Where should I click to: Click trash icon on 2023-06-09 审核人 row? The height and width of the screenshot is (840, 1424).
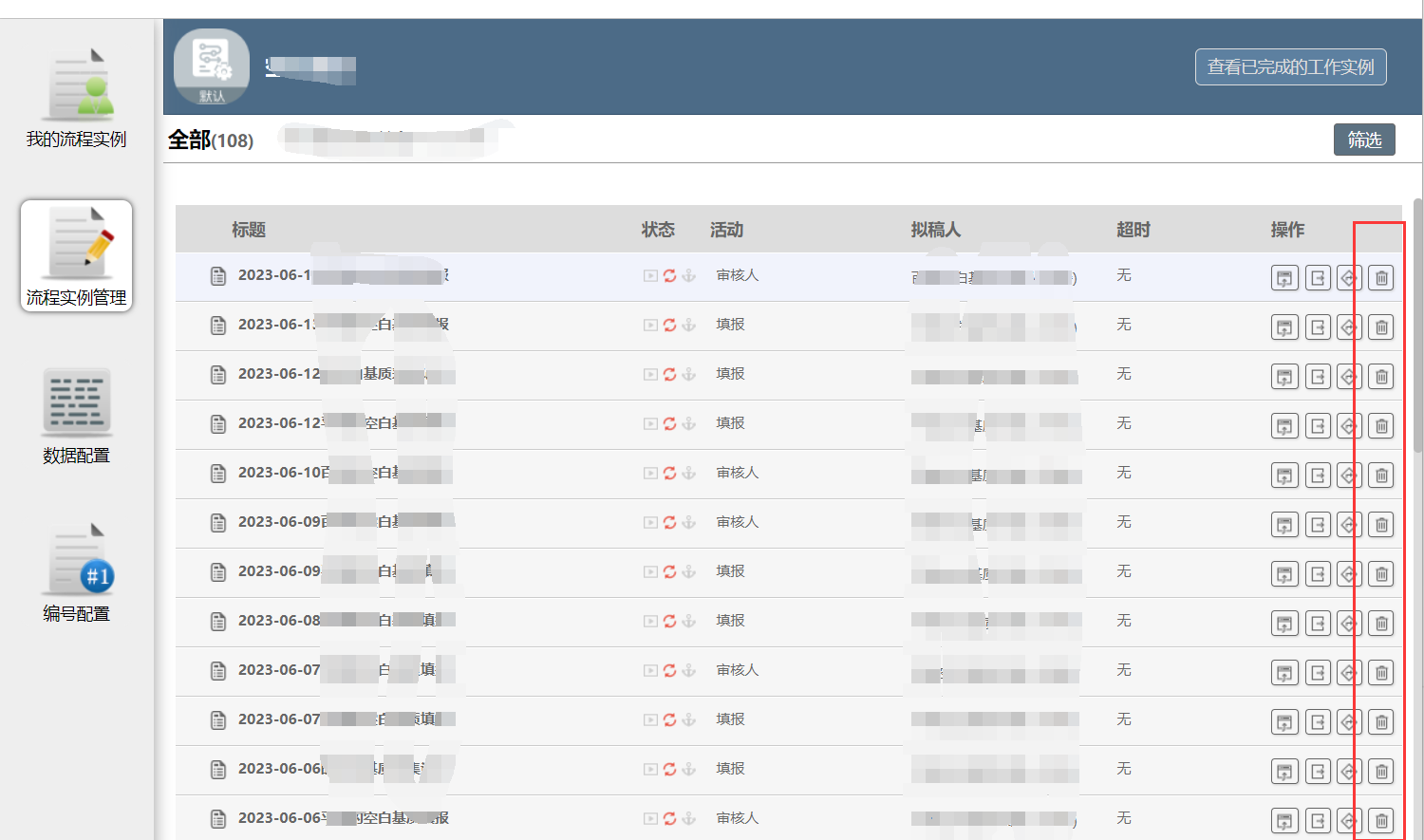pos(1381,524)
